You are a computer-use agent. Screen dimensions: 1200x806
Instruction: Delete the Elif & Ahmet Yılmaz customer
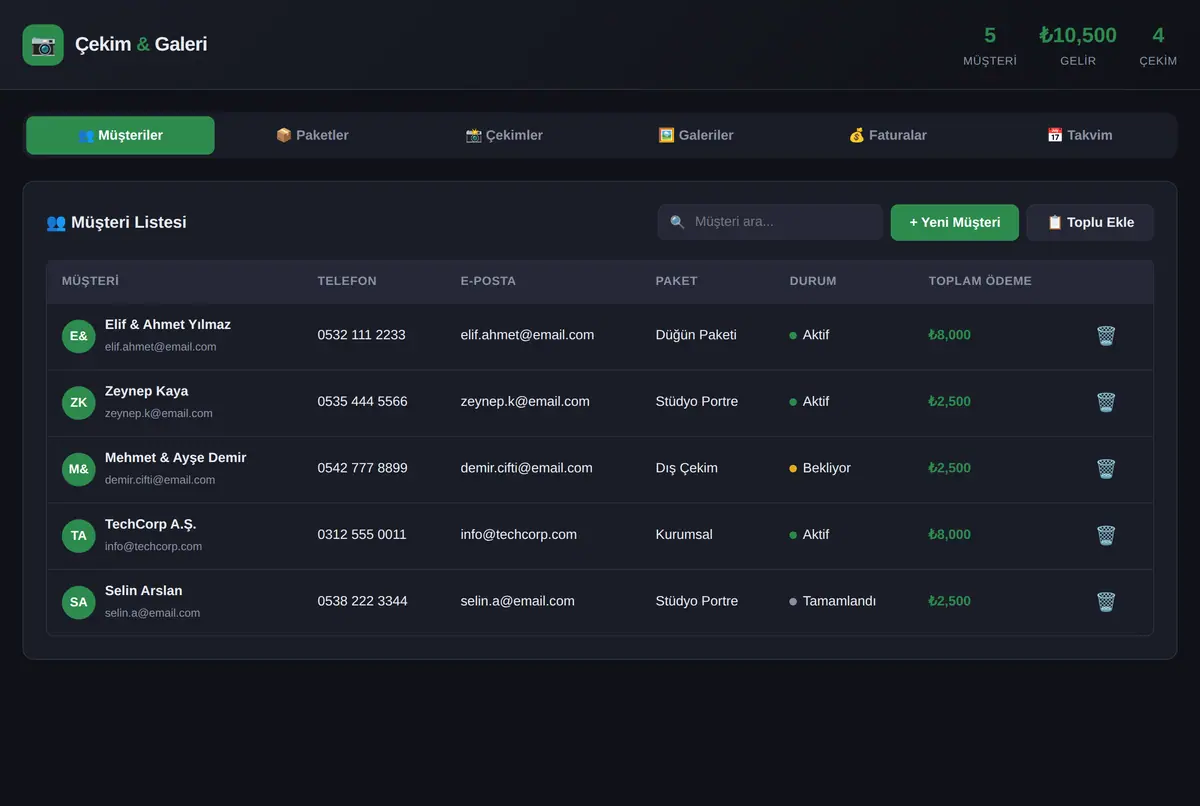pyautogui.click(x=1105, y=336)
